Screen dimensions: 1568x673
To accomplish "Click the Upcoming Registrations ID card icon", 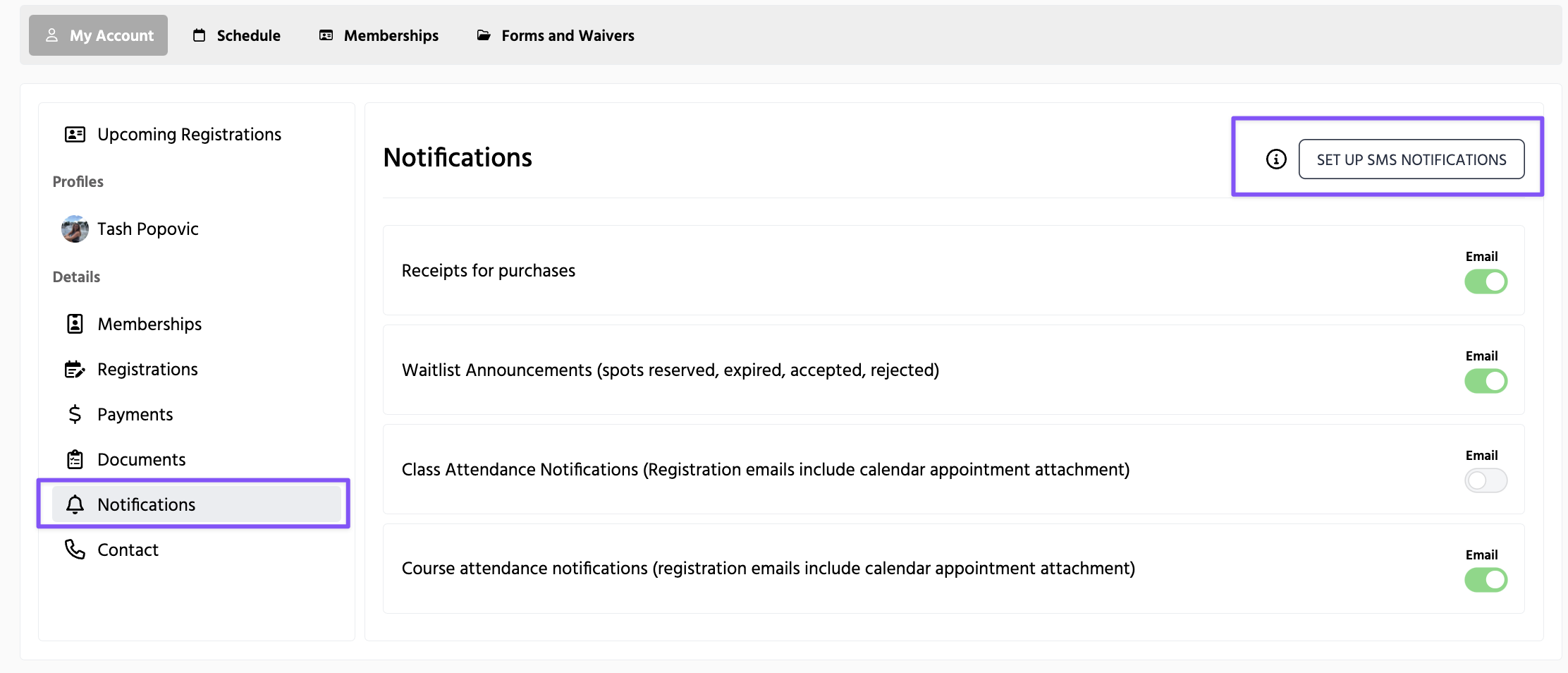I will tap(75, 134).
